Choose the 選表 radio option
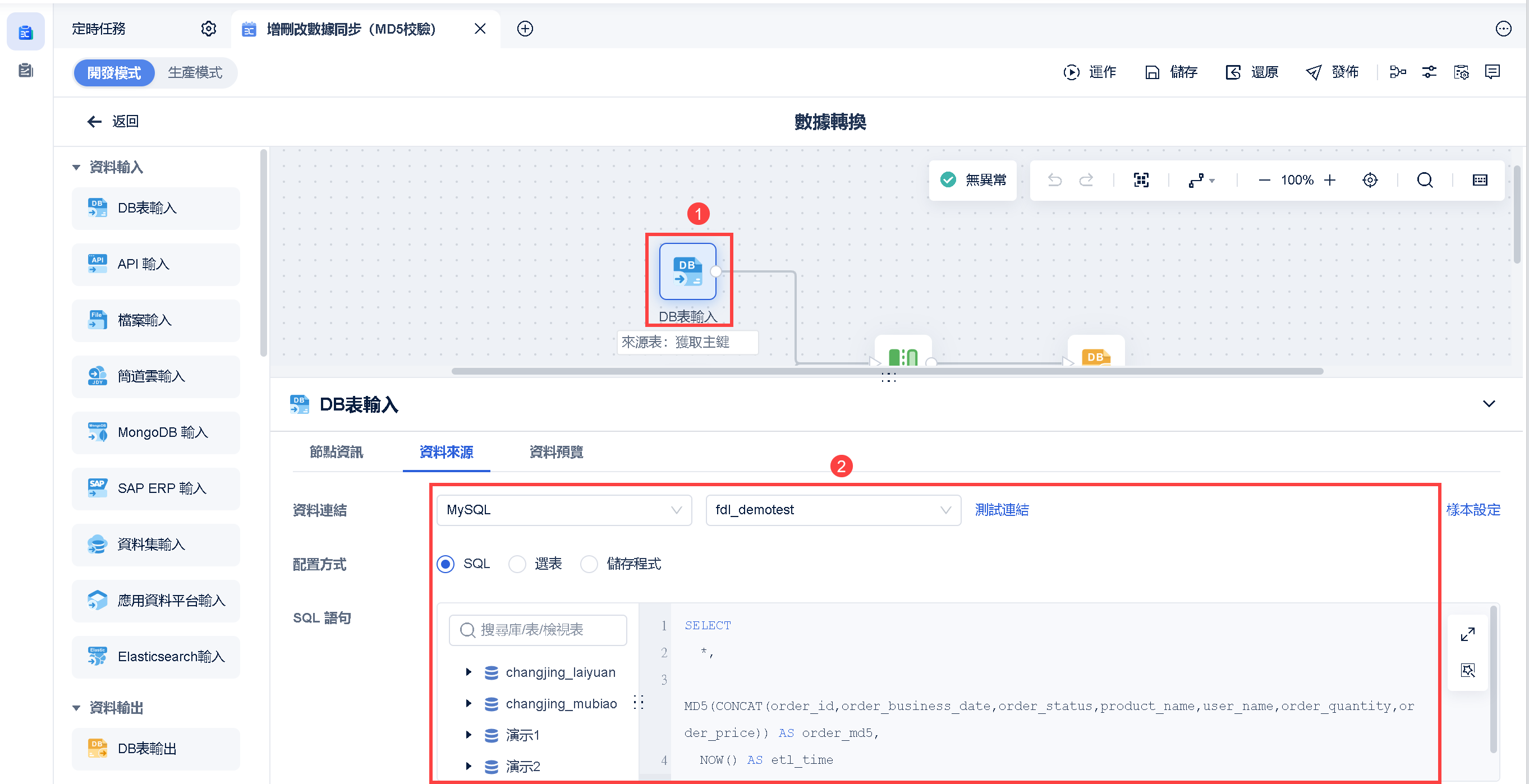The width and height of the screenshot is (1529, 784). (517, 564)
